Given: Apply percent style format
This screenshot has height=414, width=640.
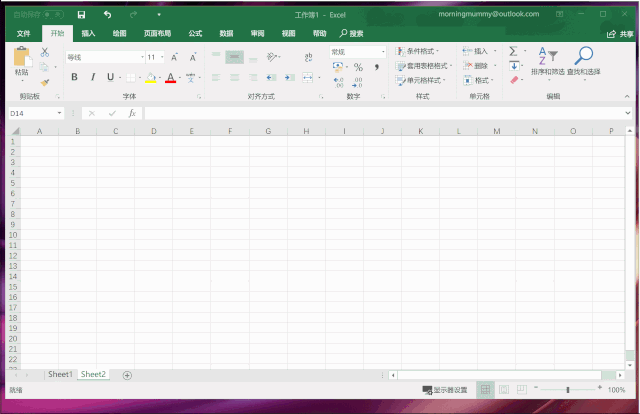Looking at the screenshot, I should point(358,67).
